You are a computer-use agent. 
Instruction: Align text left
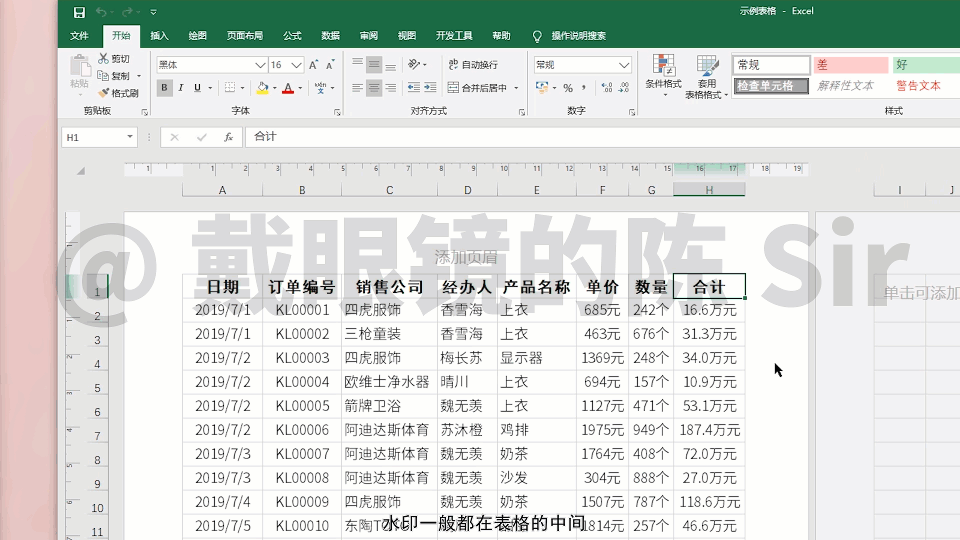pyautogui.click(x=358, y=88)
